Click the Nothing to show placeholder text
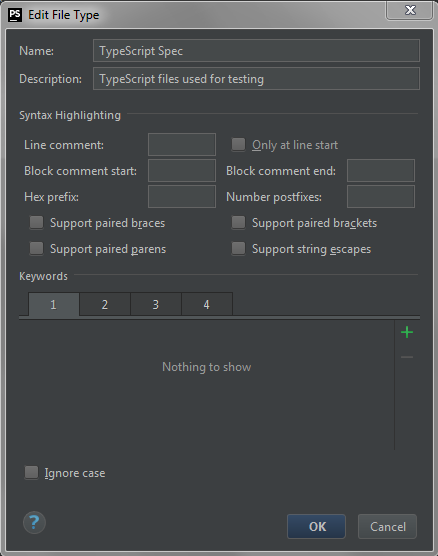Viewport: 438px width, 556px height. click(x=207, y=367)
